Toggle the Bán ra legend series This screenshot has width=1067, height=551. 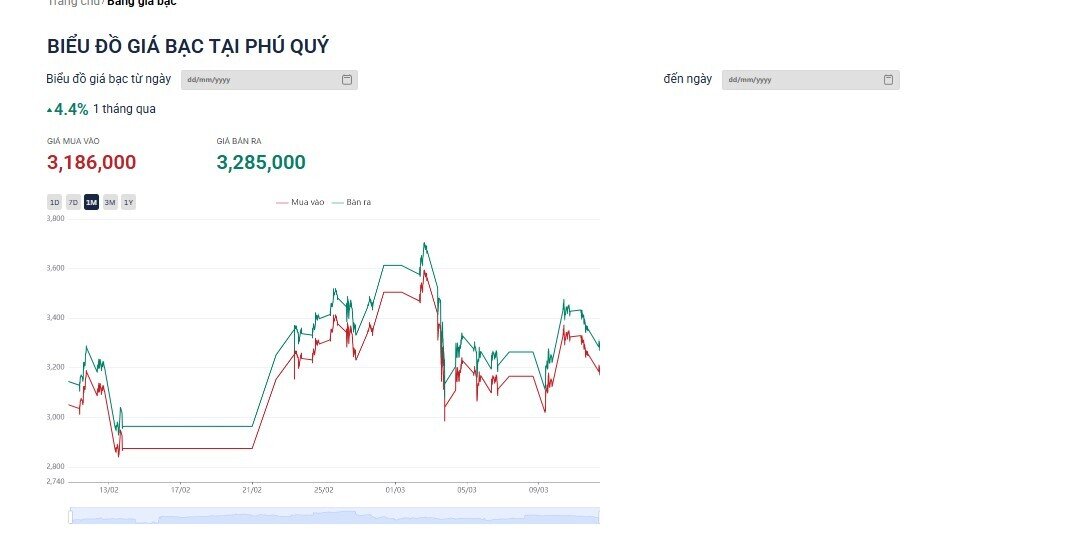point(352,203)
